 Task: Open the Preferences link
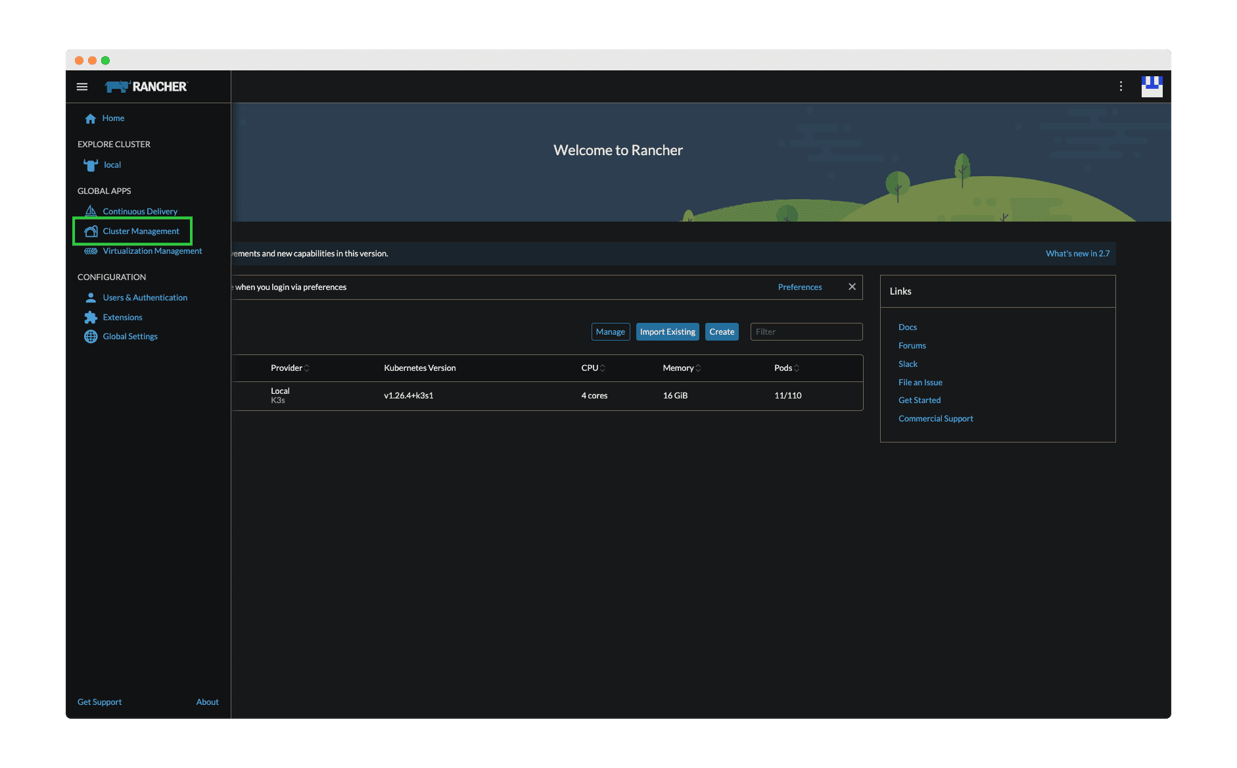800,287
